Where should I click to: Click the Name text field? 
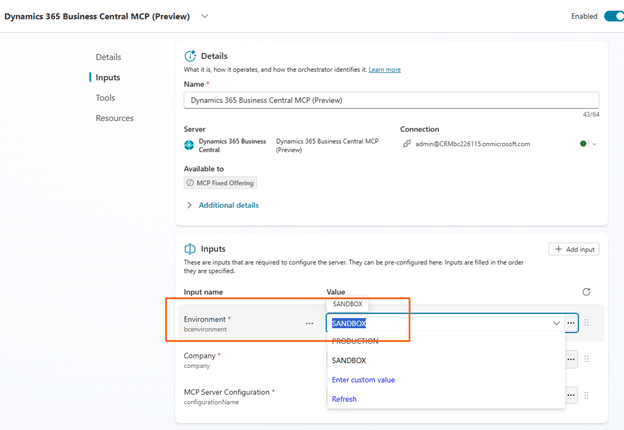click(391, 100)
